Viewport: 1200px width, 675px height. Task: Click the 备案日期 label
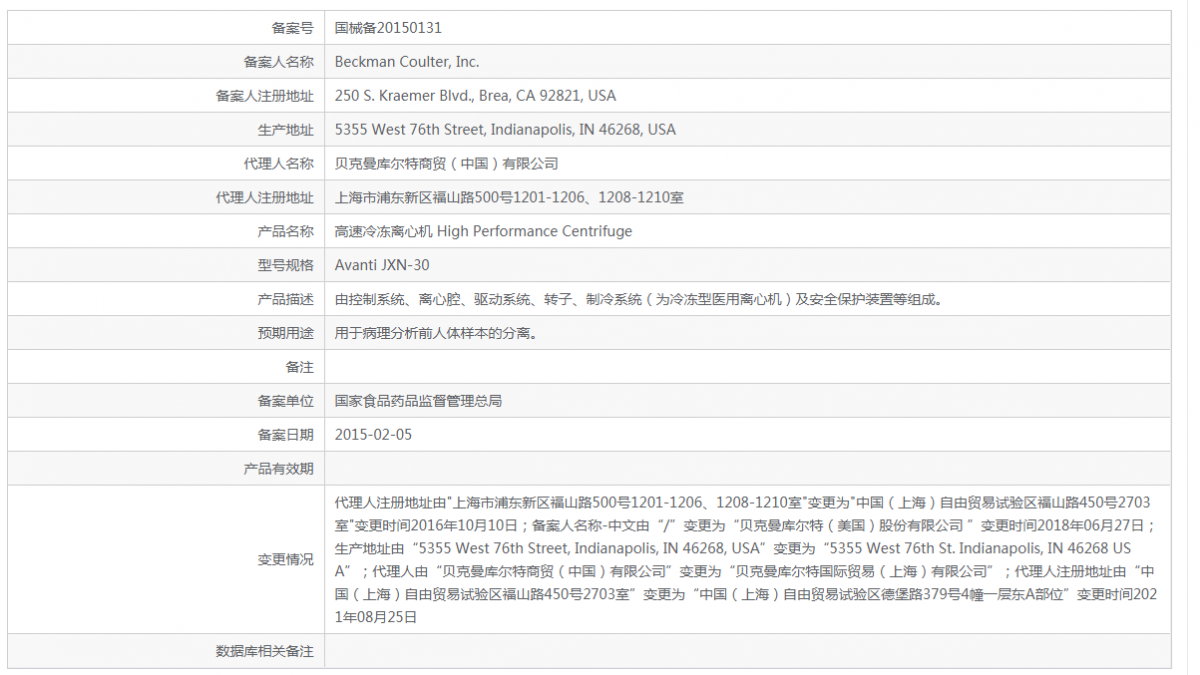tap(285, 436)
